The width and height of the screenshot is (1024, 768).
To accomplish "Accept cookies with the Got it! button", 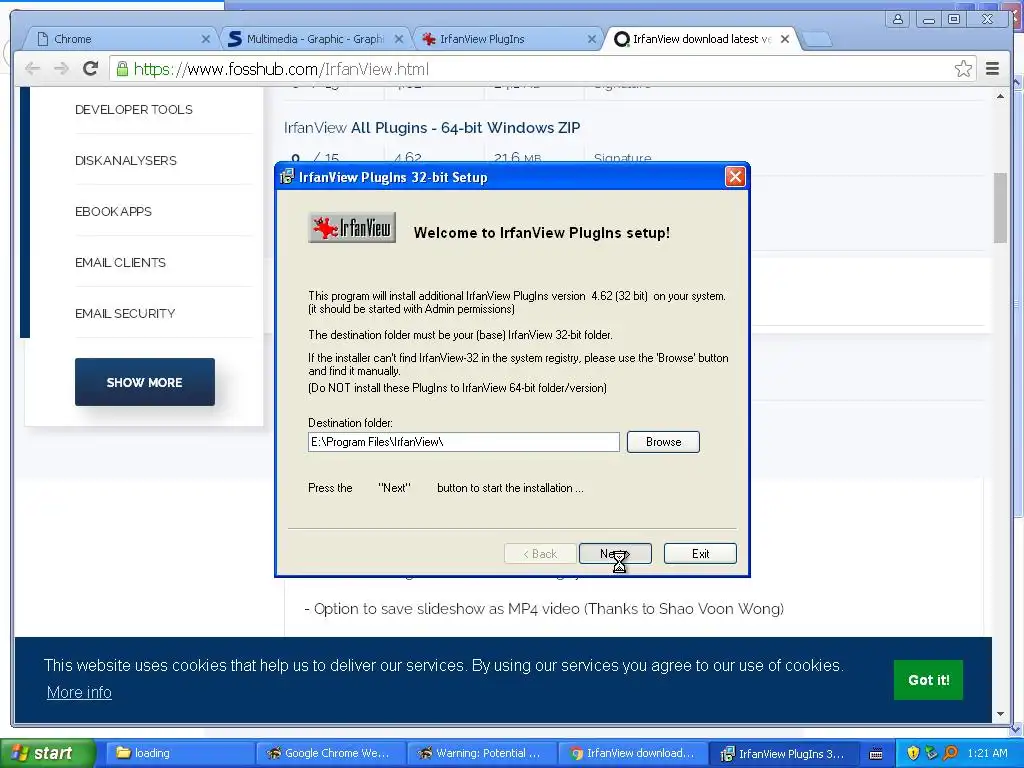I will click(x=928, y=680).
